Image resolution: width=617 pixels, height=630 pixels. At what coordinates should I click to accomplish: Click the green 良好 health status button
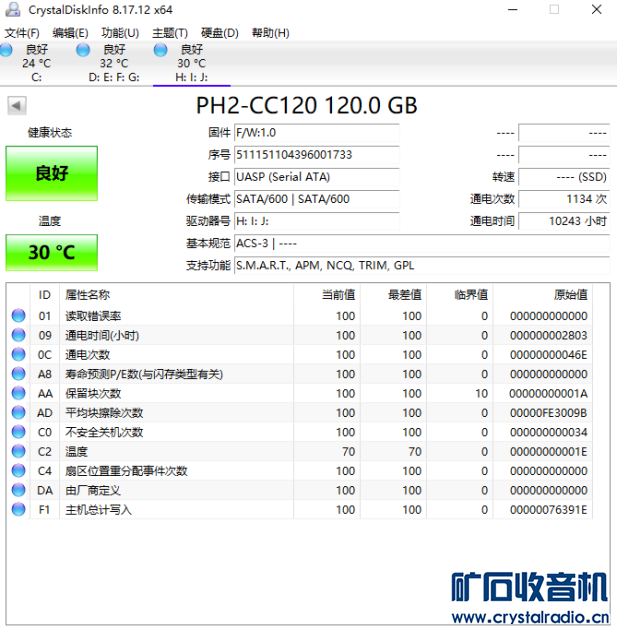pos(51,173)
